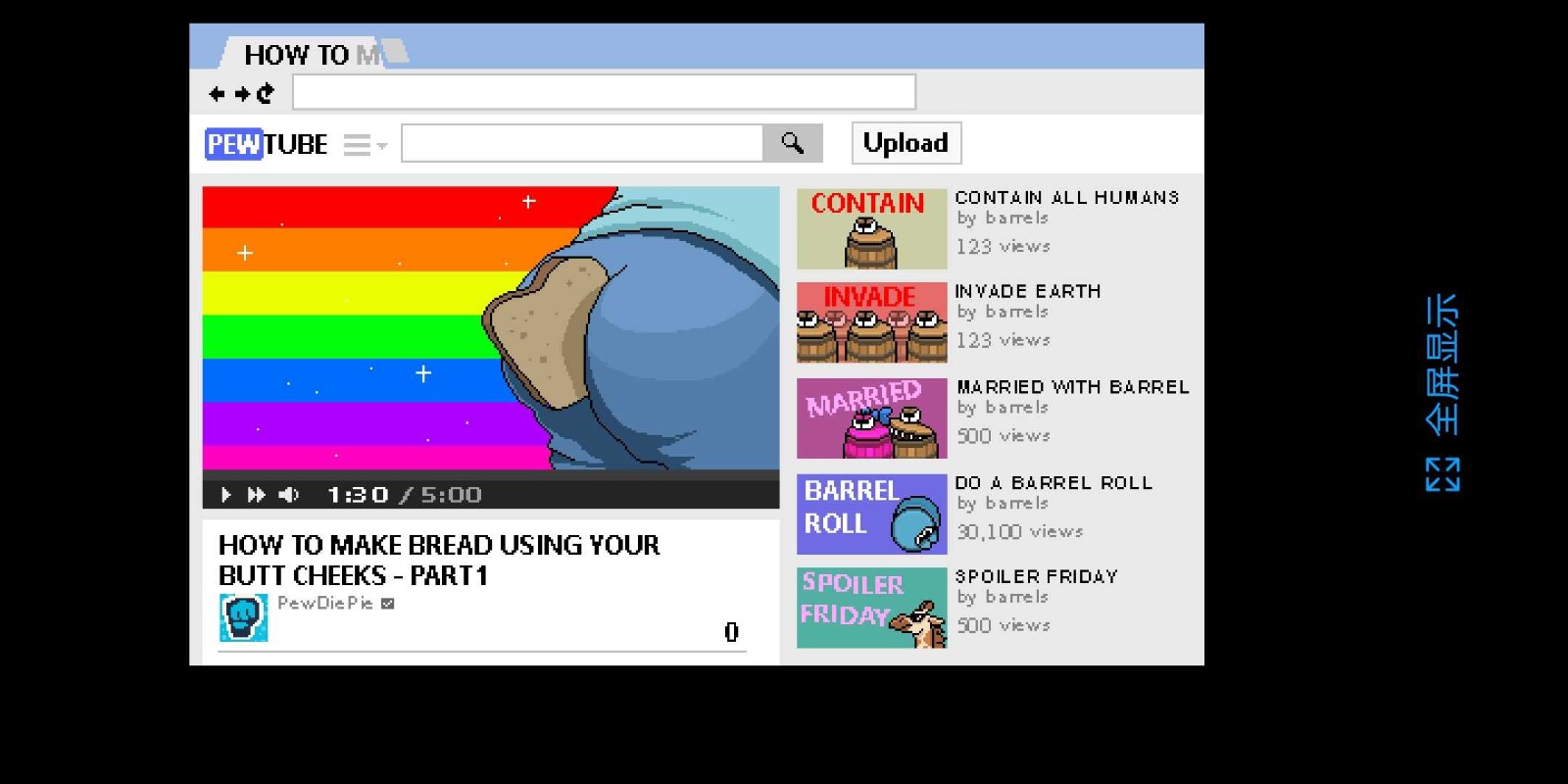
Task: Expand the PewTube hamburger menu dropdown
Action: (x=365, y=145)
